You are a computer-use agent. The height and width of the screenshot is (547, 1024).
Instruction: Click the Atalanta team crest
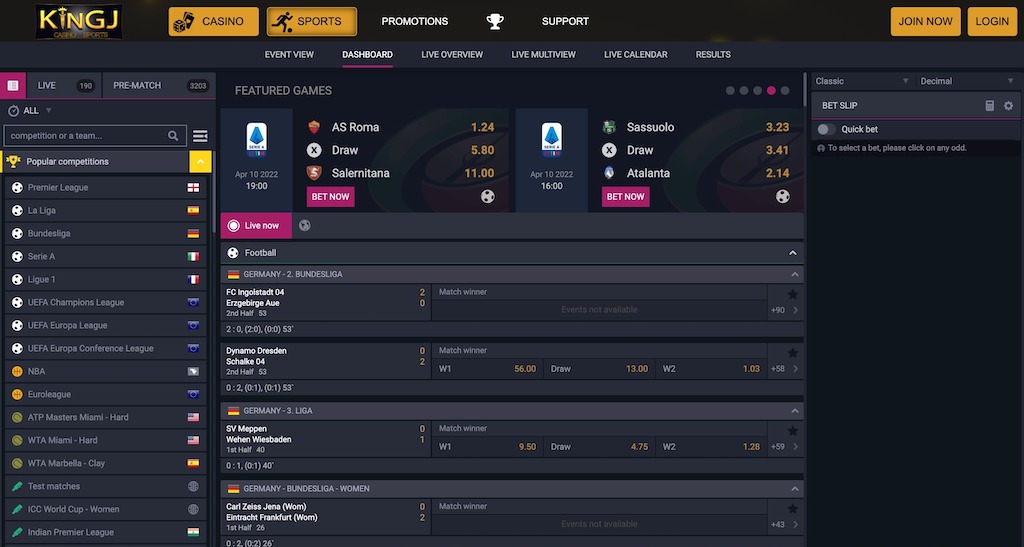[609, 173]
